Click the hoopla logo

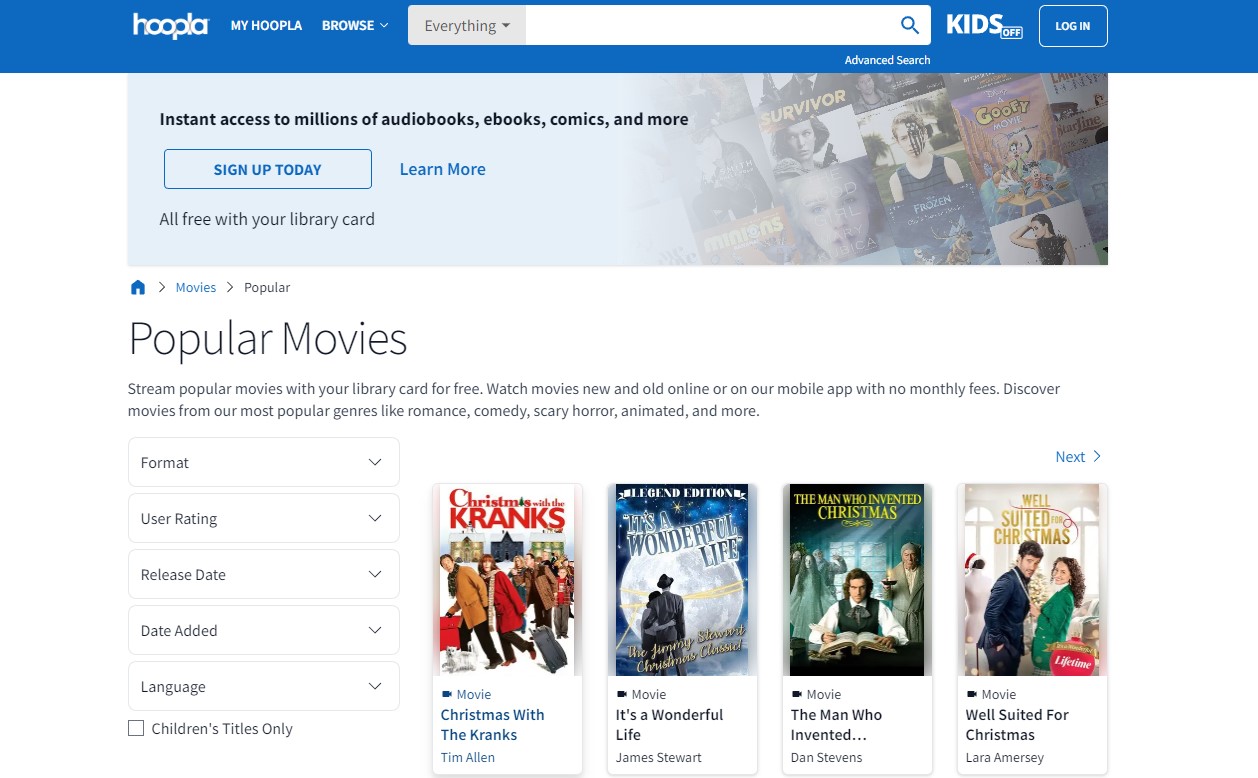pyautogui.click(x=170, y=25)
